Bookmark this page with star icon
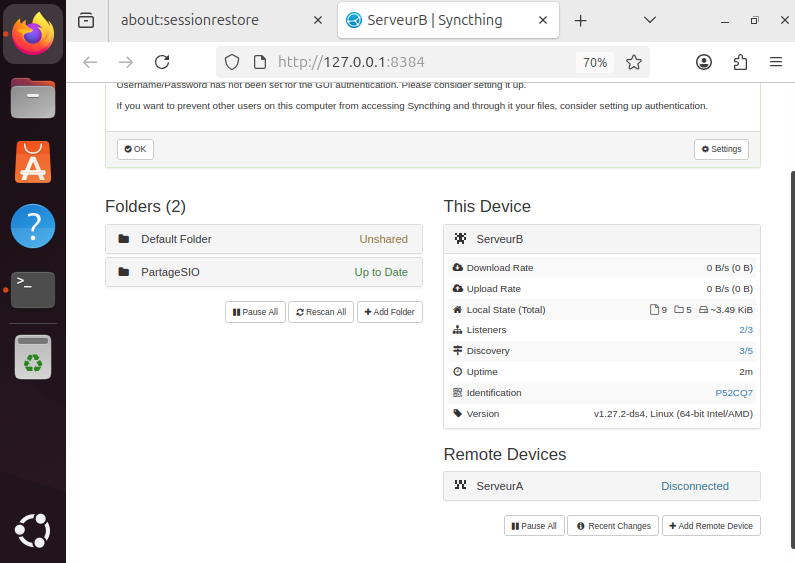Image resolution: width=795 pixels, height=563 pixels. coord(633,62)
